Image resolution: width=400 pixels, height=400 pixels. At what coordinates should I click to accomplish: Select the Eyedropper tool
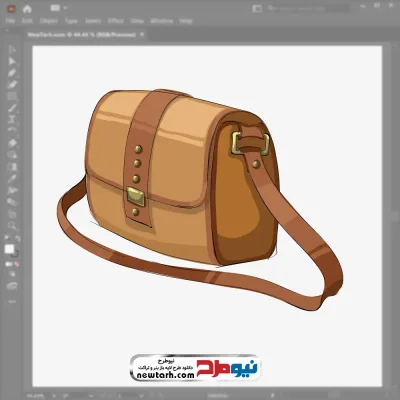click(x=12, y=178)
